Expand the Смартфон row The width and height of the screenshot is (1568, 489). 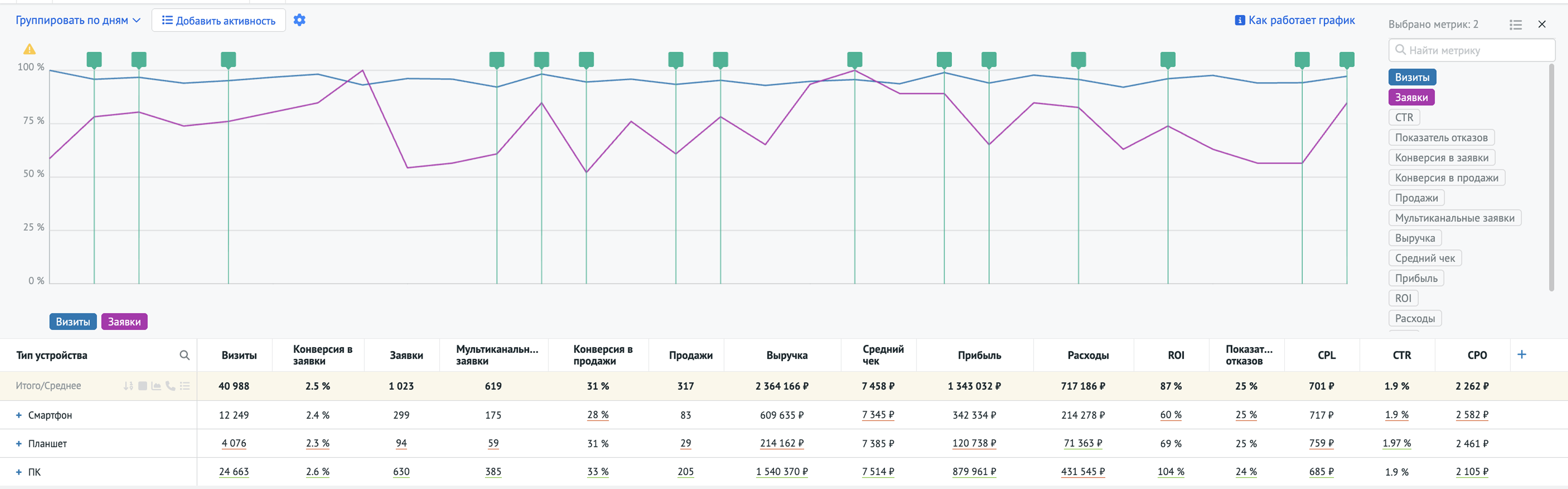pyautogui.click(x=19, y=415)
